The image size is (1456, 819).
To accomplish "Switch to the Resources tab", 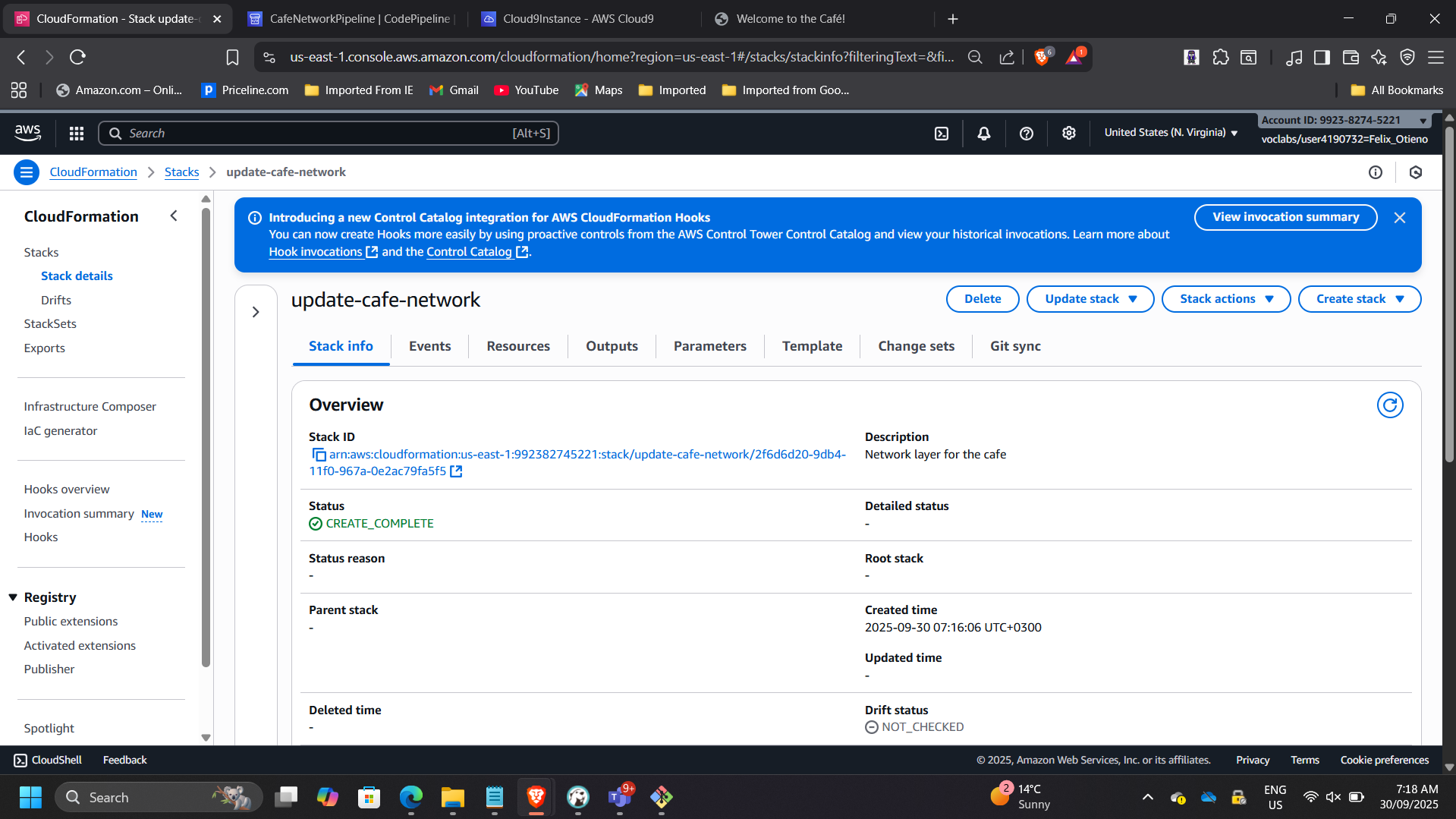I will click(518, 346).
